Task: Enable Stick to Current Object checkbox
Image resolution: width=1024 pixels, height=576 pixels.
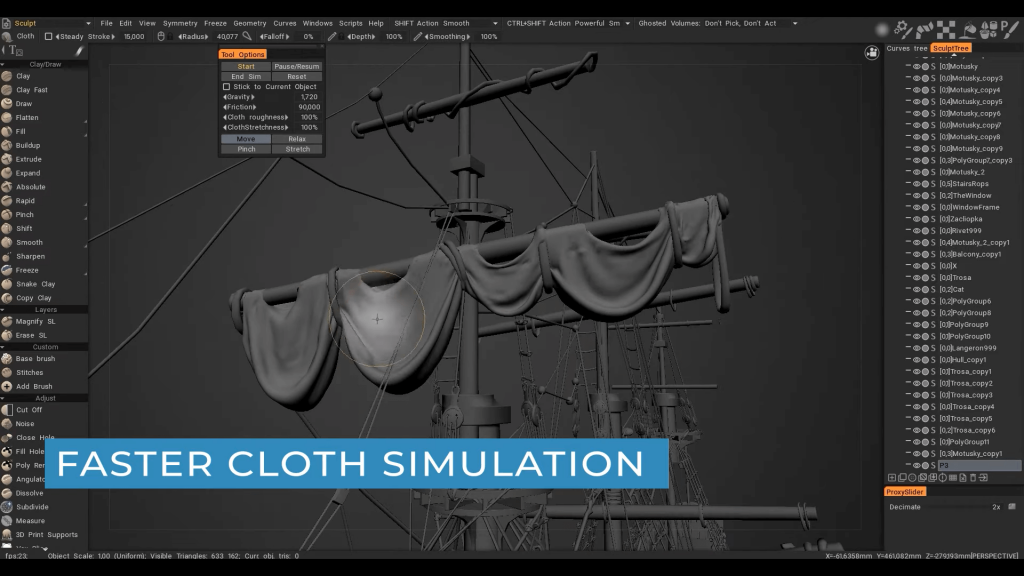Action: [x=227, y=87]
